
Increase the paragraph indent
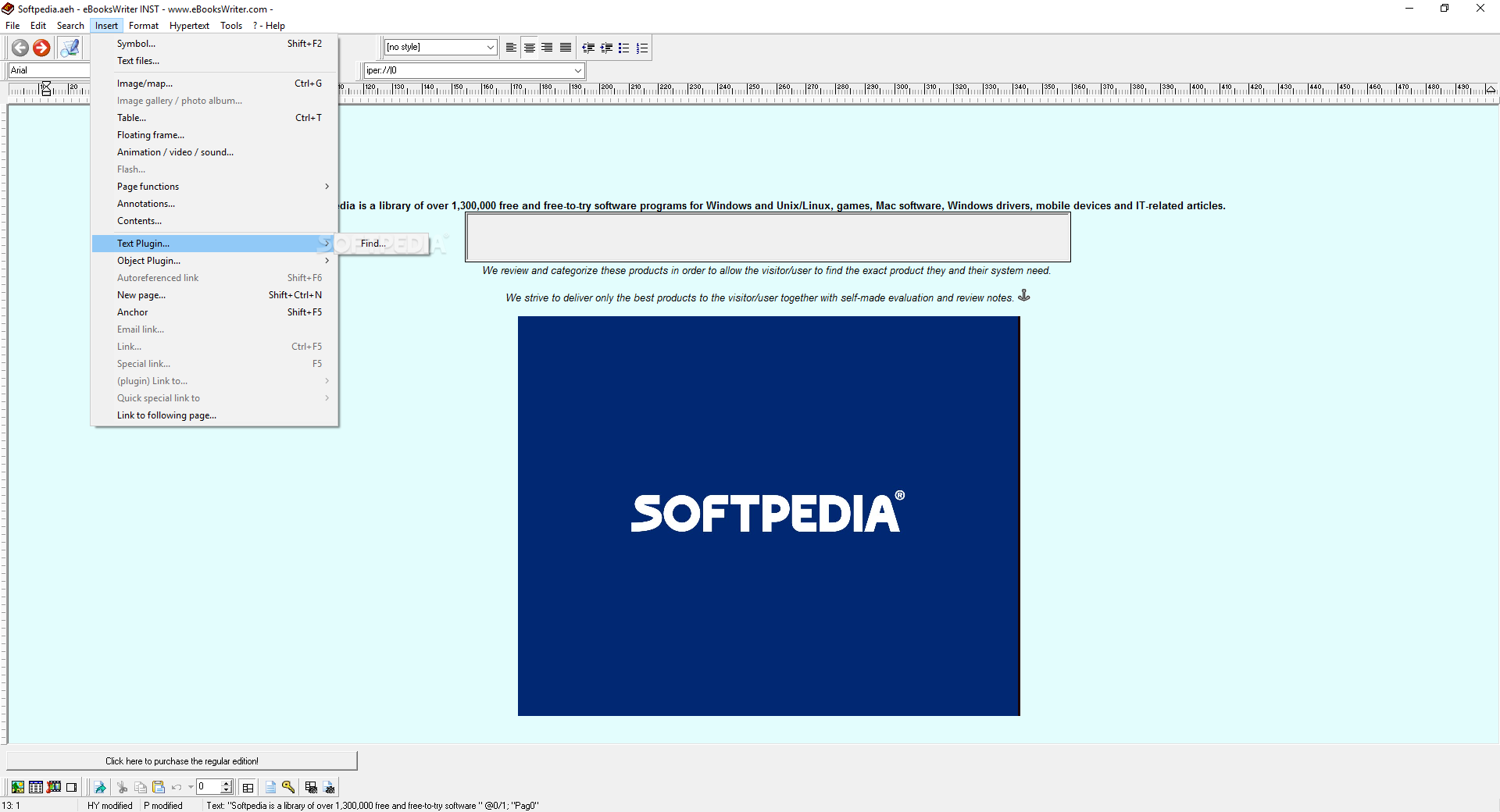606,48
